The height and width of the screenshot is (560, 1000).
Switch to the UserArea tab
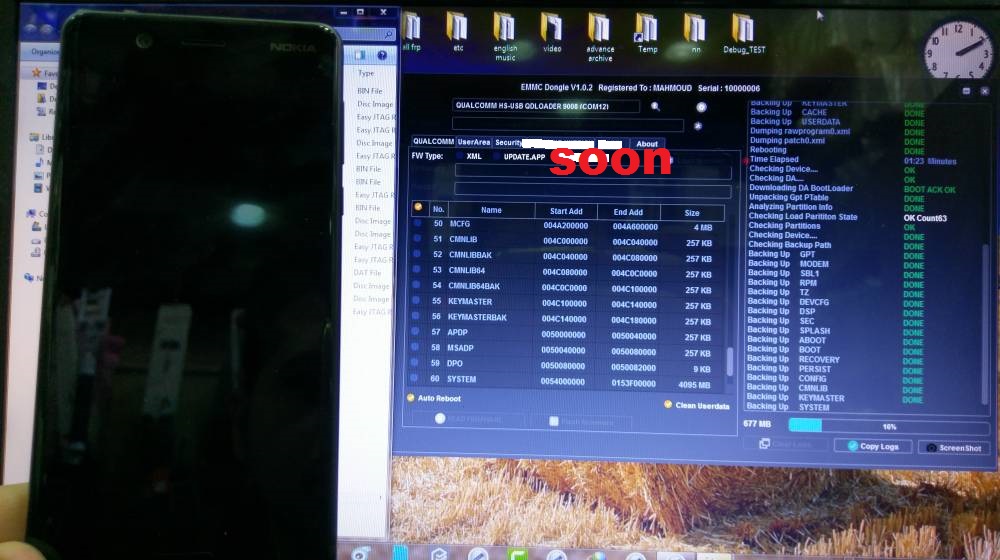[474, 142]
